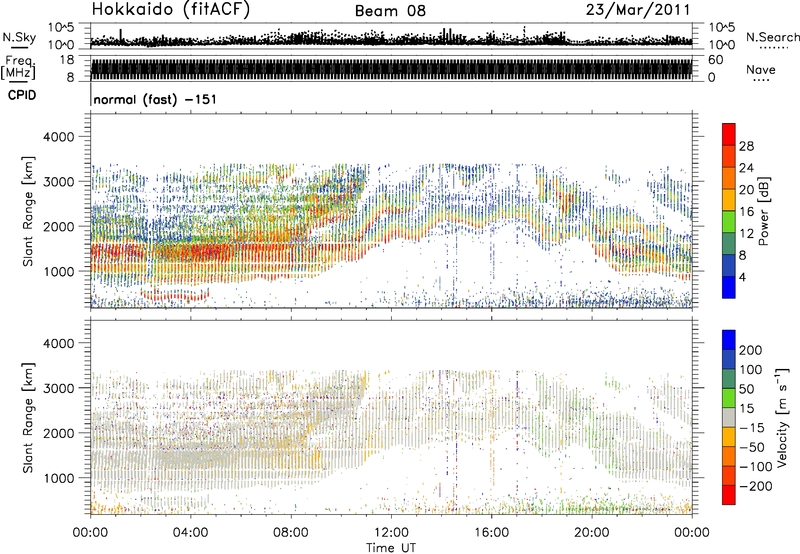Click the "60" Nave axis tick label
This screenshot has height=554, width=800.
point(715,60)
